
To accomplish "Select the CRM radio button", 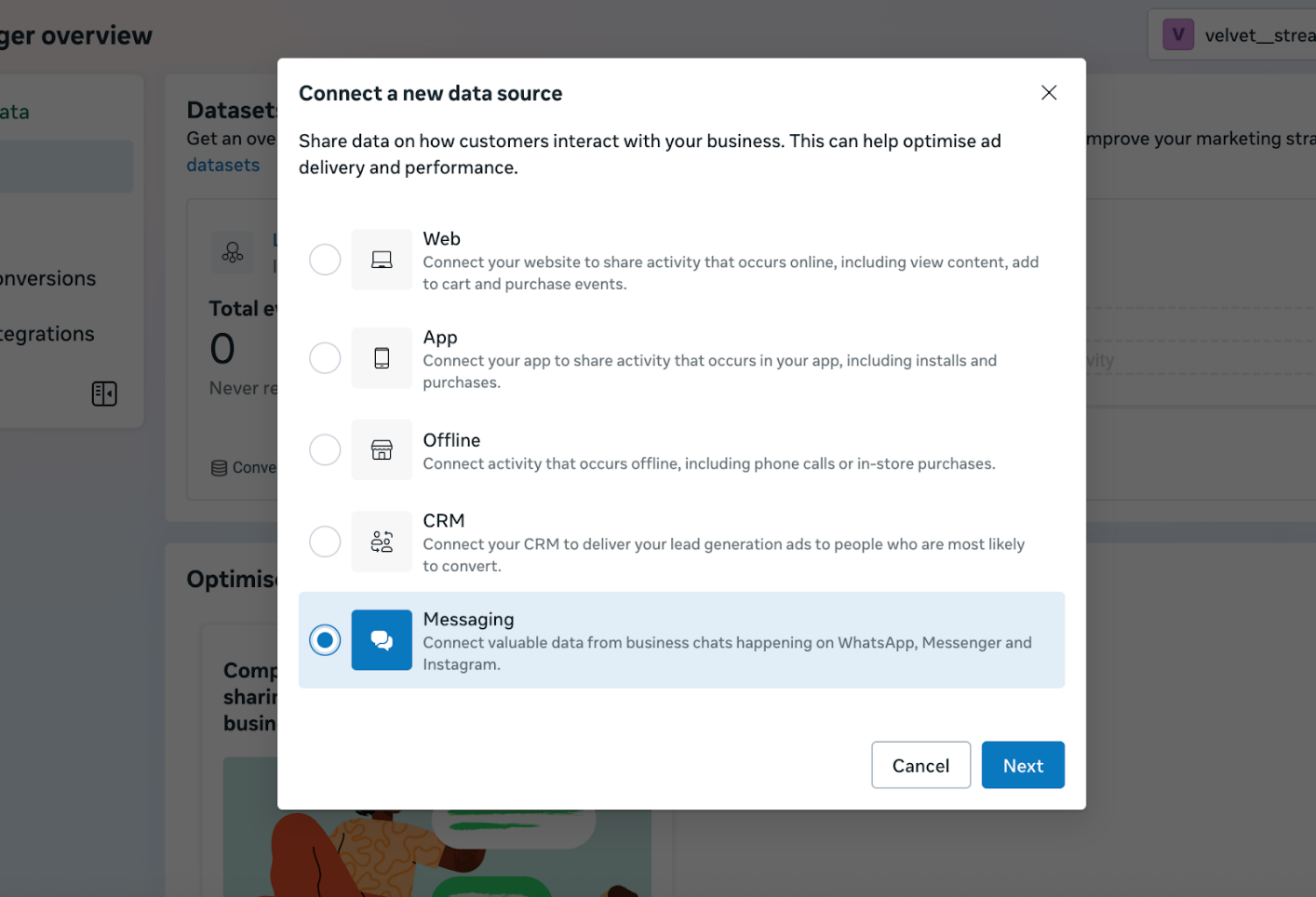I will pos(325,541).
